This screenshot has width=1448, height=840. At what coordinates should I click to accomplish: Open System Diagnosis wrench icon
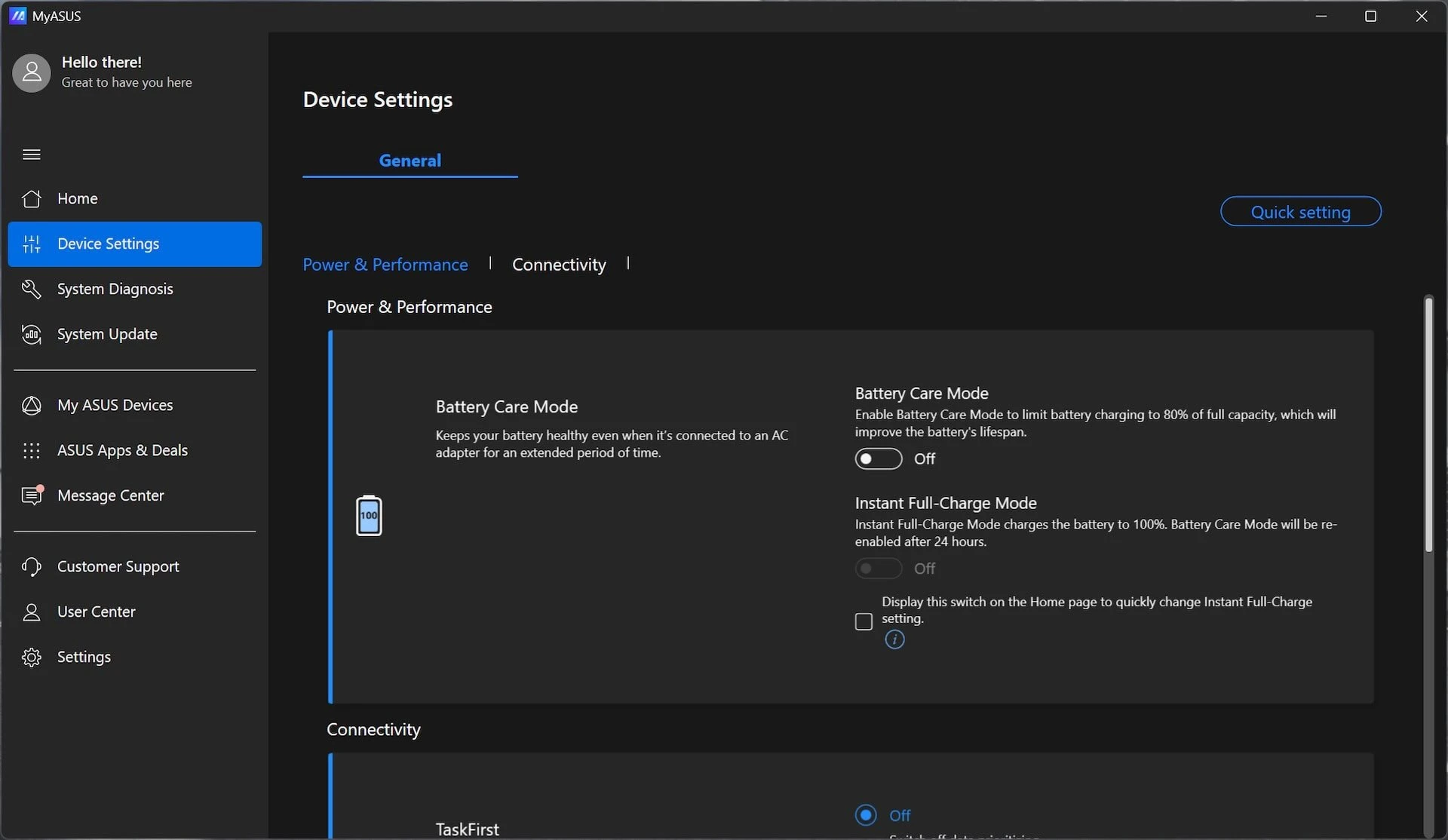[31, 289]
